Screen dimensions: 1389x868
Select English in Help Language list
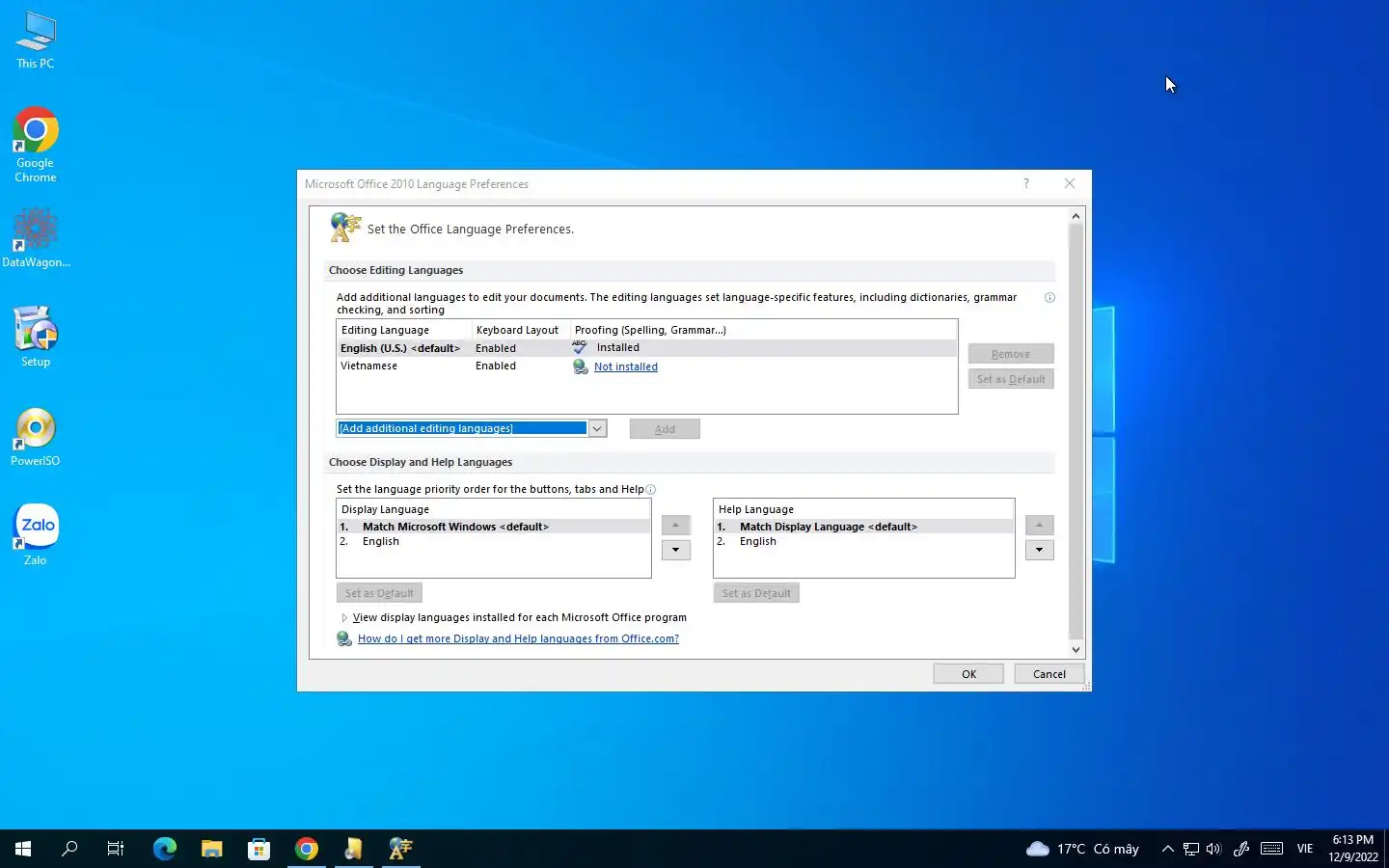pos(863,541)
